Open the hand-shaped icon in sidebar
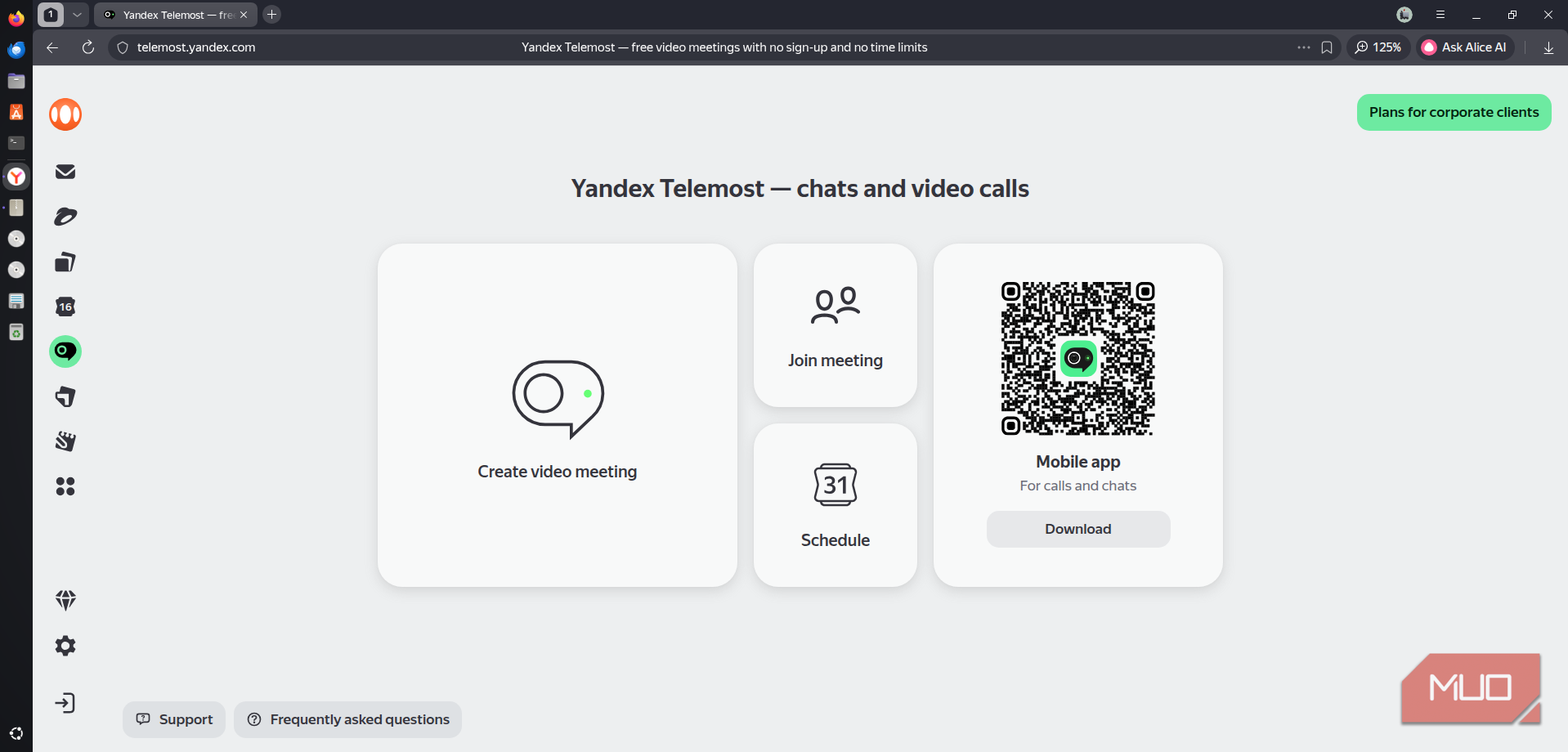The width and height of the screenshot is (1568, 752). coord(65,441)
